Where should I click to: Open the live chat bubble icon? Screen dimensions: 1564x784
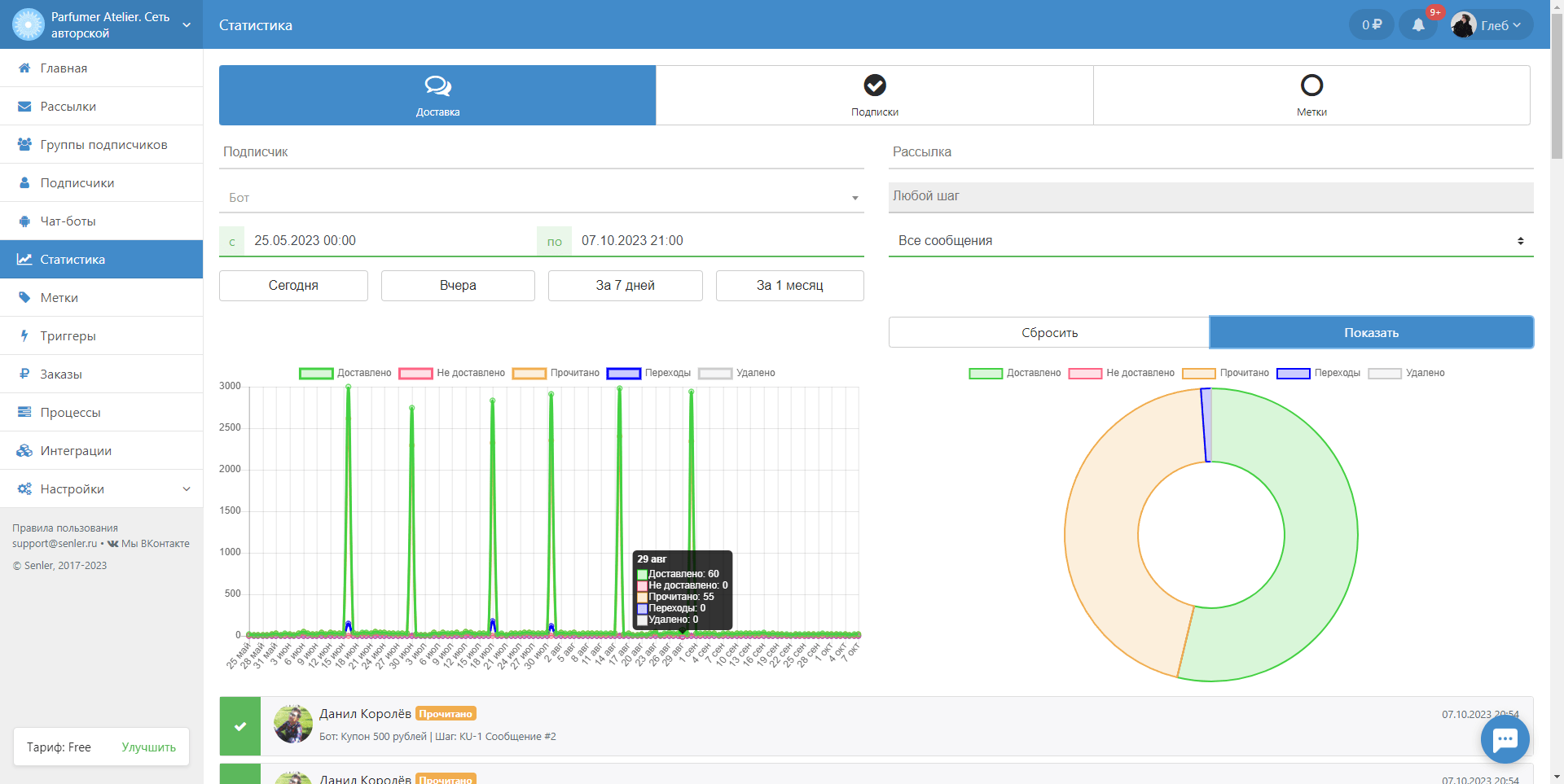point(1505,739)
